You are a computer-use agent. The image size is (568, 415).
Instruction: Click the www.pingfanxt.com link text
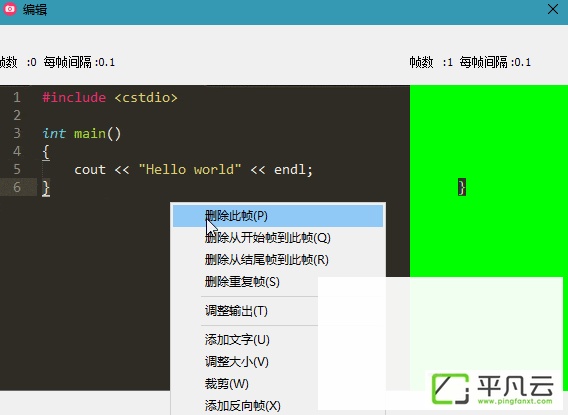click(515, 401)
